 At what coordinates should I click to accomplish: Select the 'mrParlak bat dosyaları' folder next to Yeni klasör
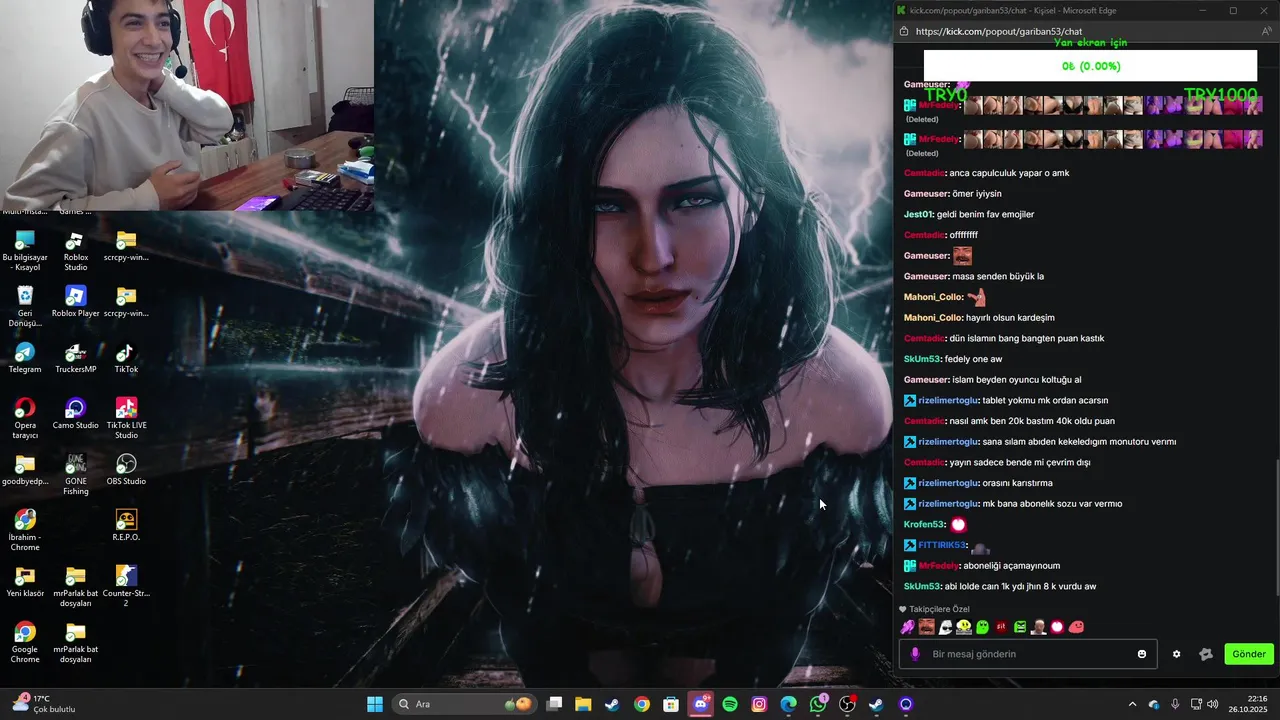[75, 587]
